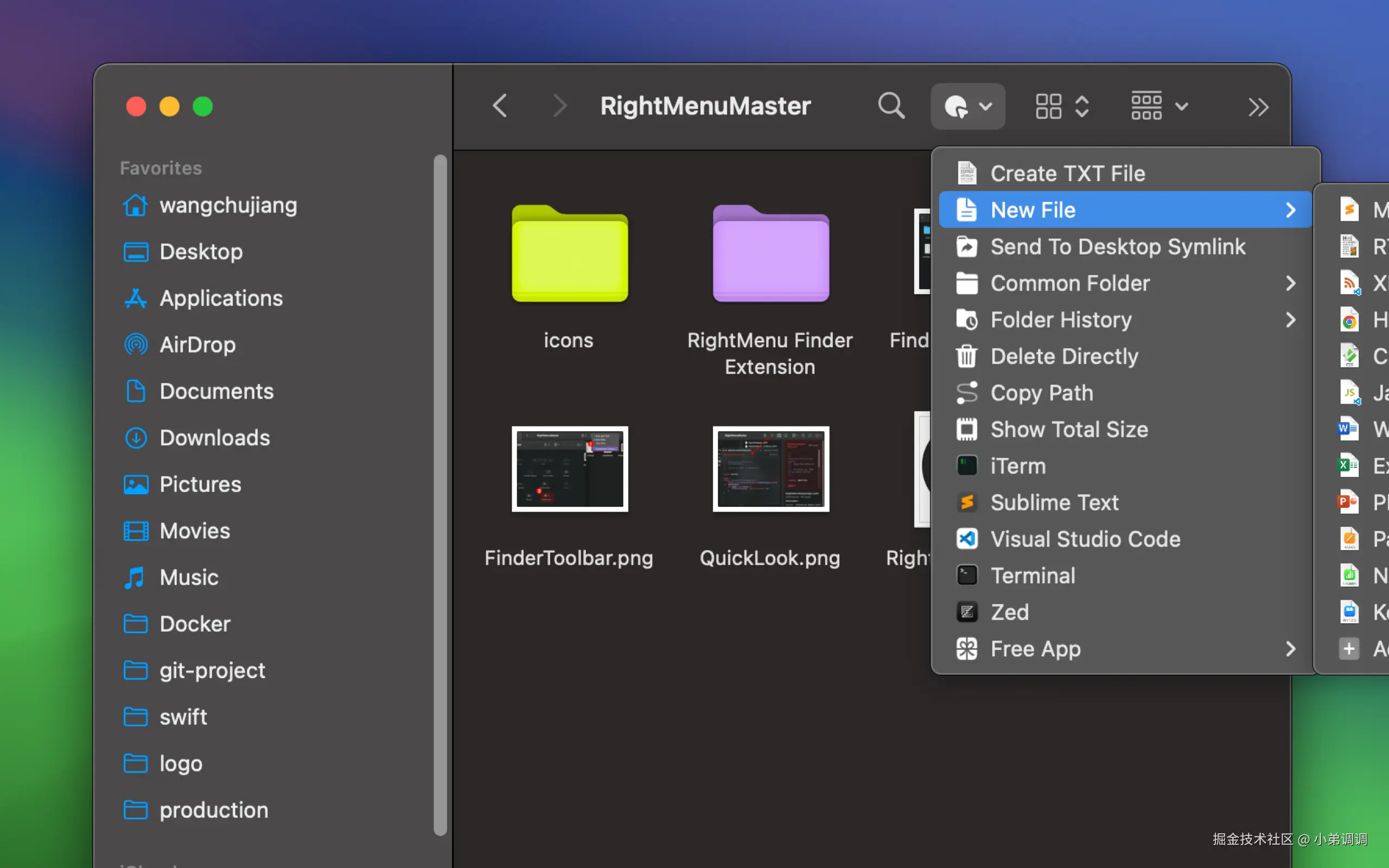Open with Sublime Text entry
Image resolution: width=1389 pixels, height=868 pixels.
1054,503
